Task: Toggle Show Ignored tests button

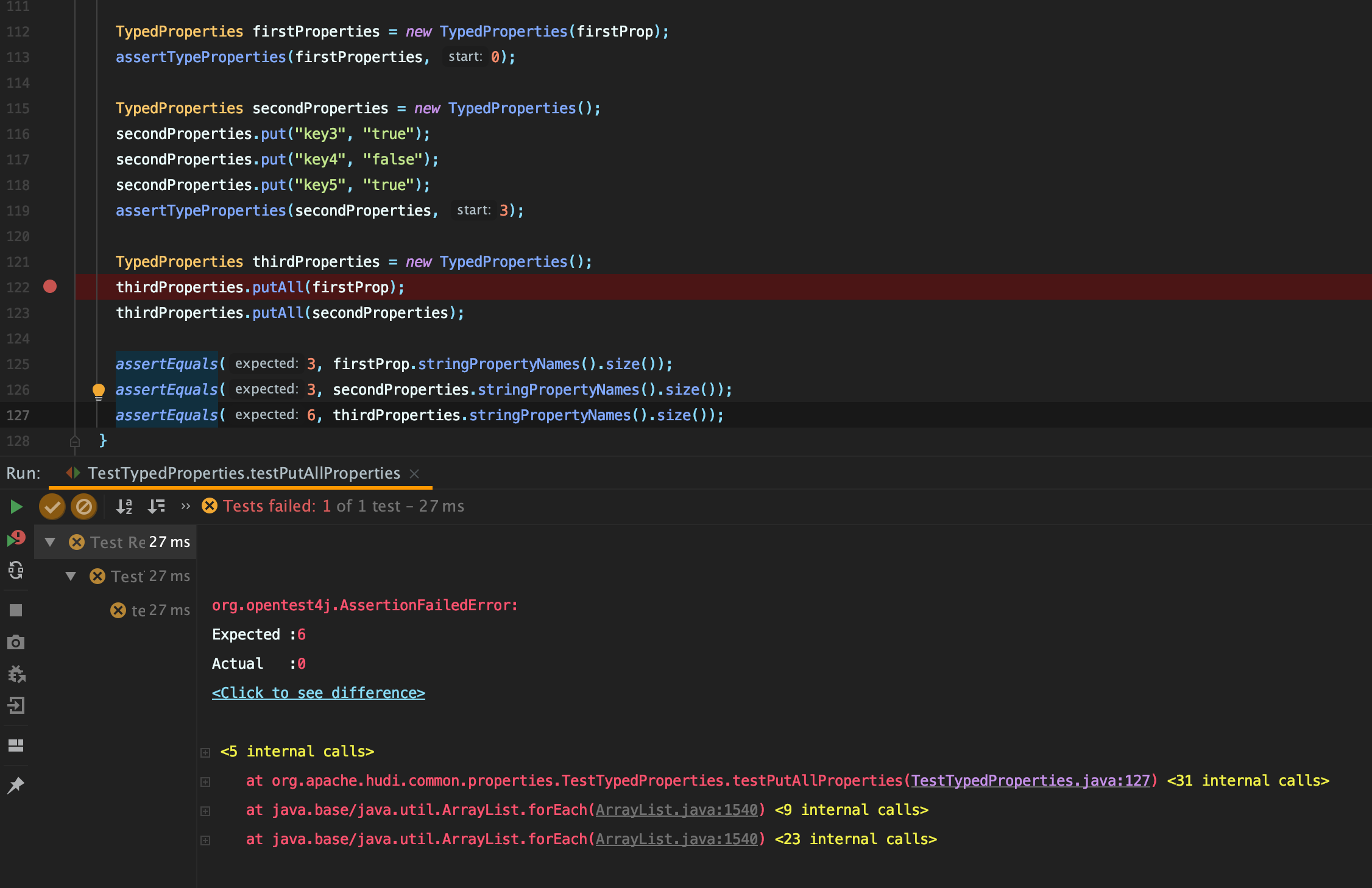Action: point(84,507)
